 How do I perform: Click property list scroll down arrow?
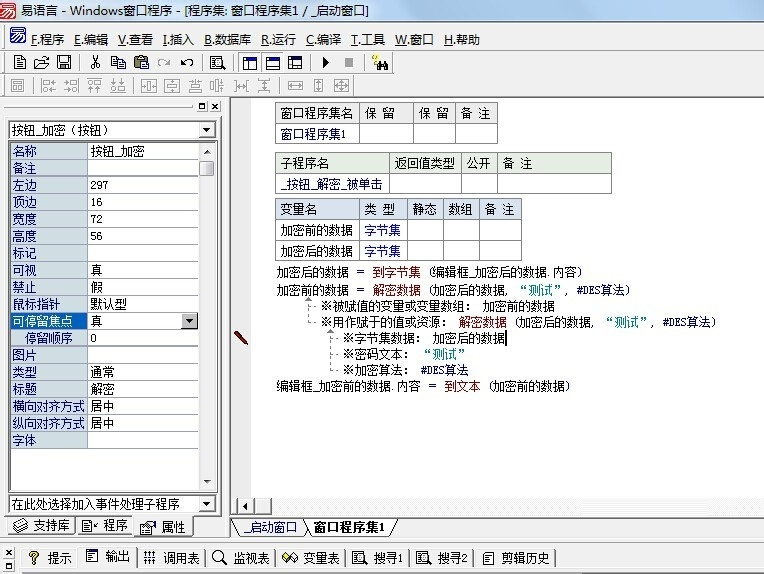coord(207,482)
